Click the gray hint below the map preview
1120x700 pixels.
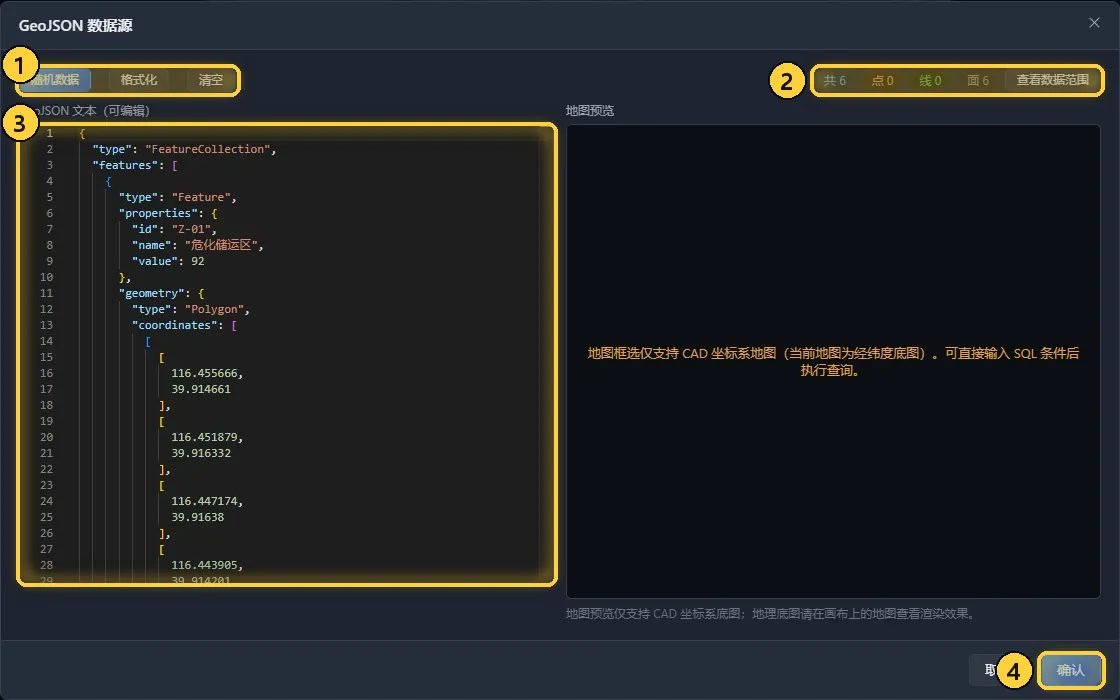click(x=771, y=614)
